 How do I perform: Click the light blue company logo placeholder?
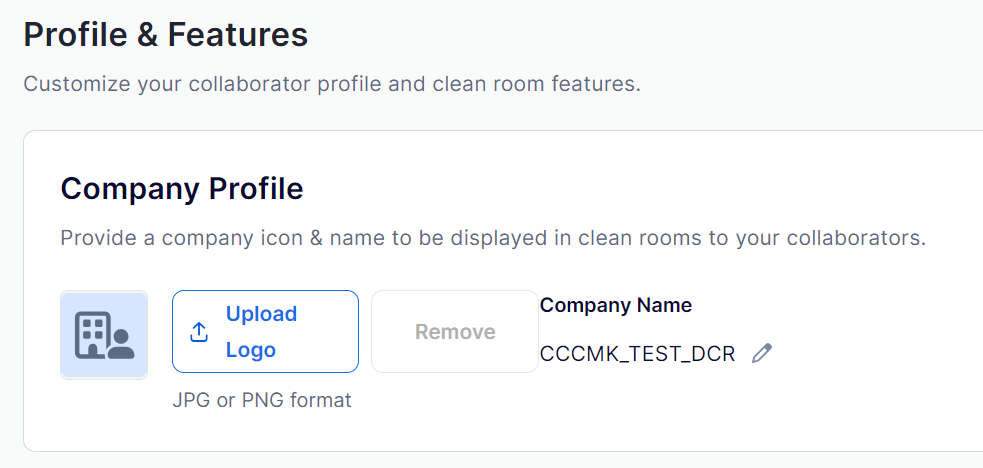tap(104, 335)
